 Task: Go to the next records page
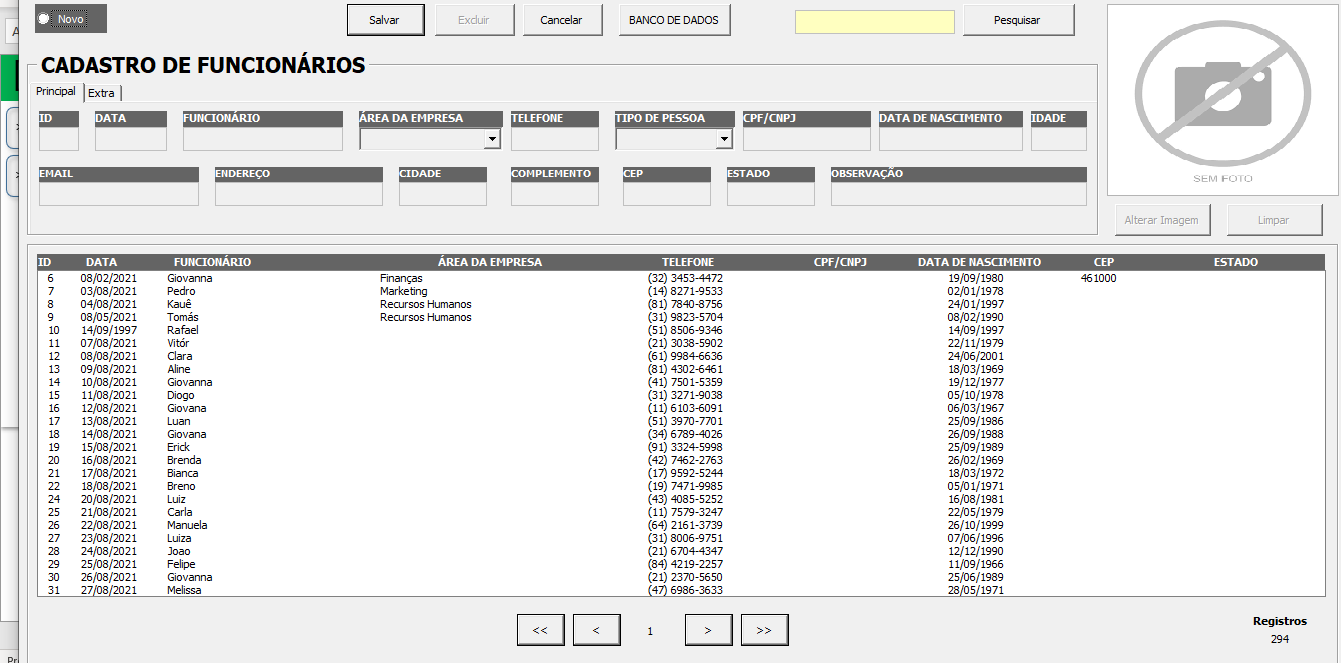click(708, 630)
